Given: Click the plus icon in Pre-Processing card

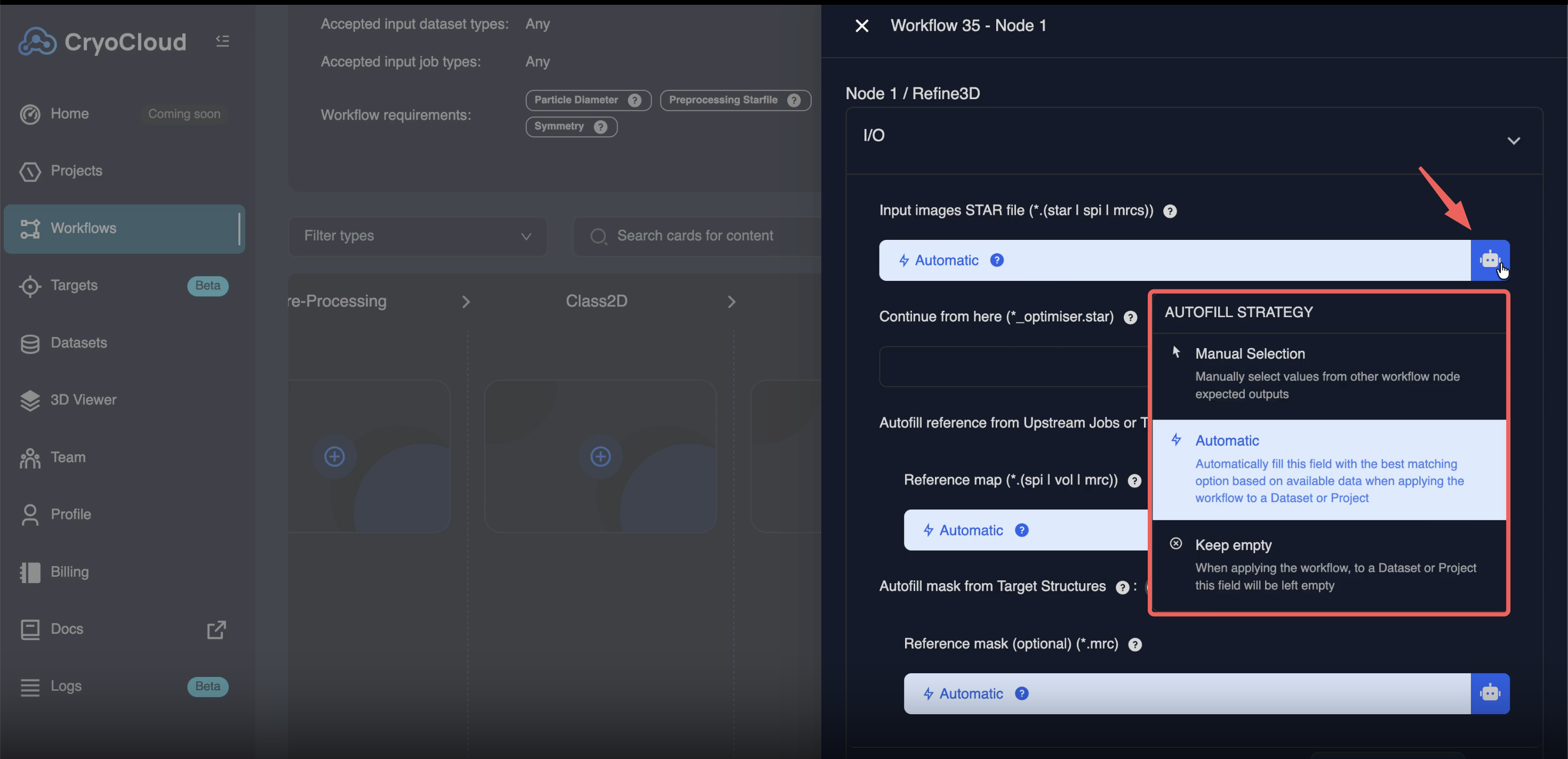Looking at the screenshot, I should [x=334, y=456].
